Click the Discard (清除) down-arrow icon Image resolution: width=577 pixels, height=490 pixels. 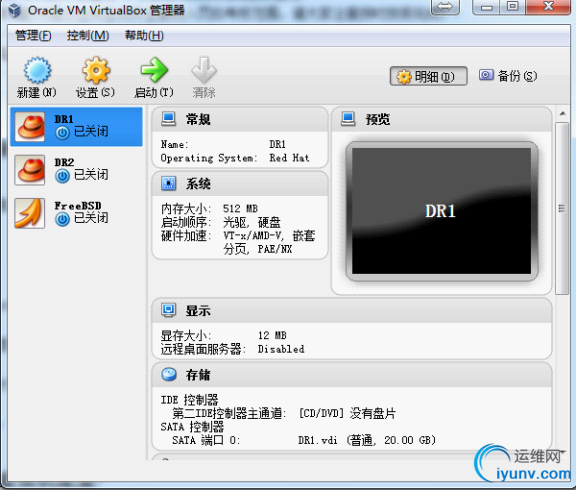204,70
